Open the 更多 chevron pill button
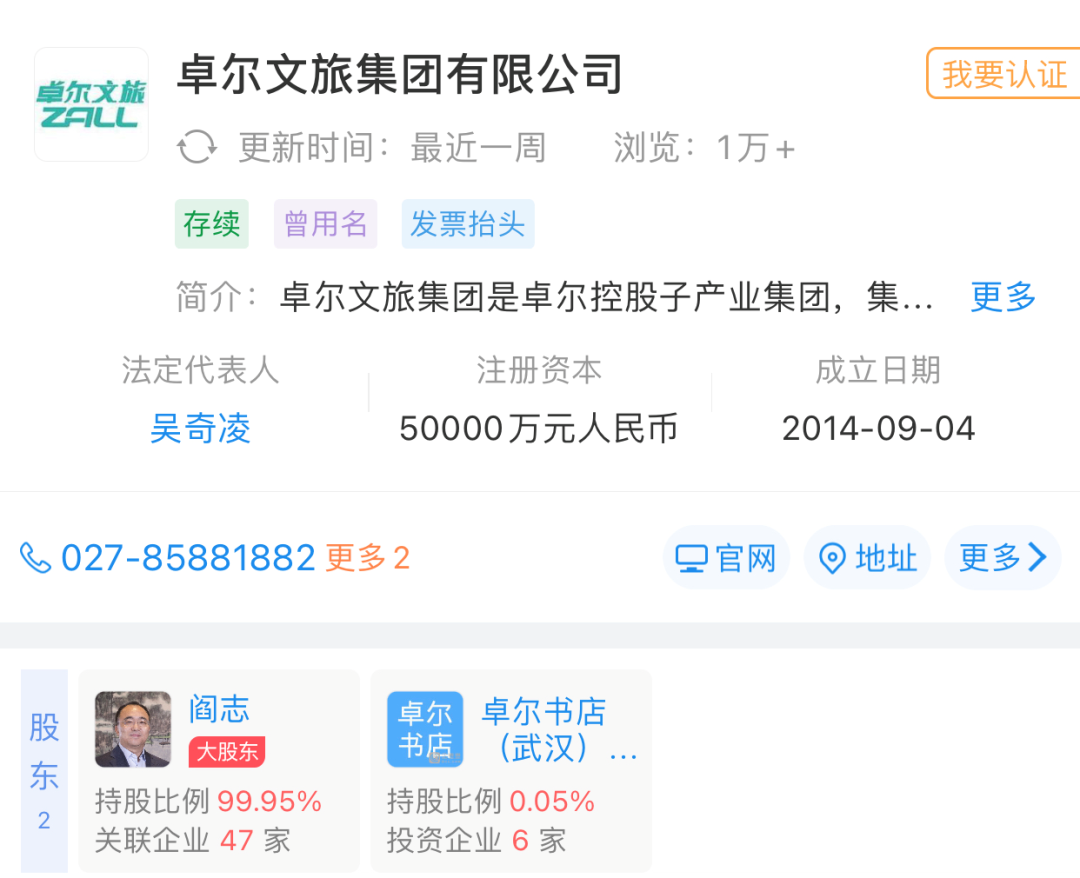 [x=1003, y=558]
